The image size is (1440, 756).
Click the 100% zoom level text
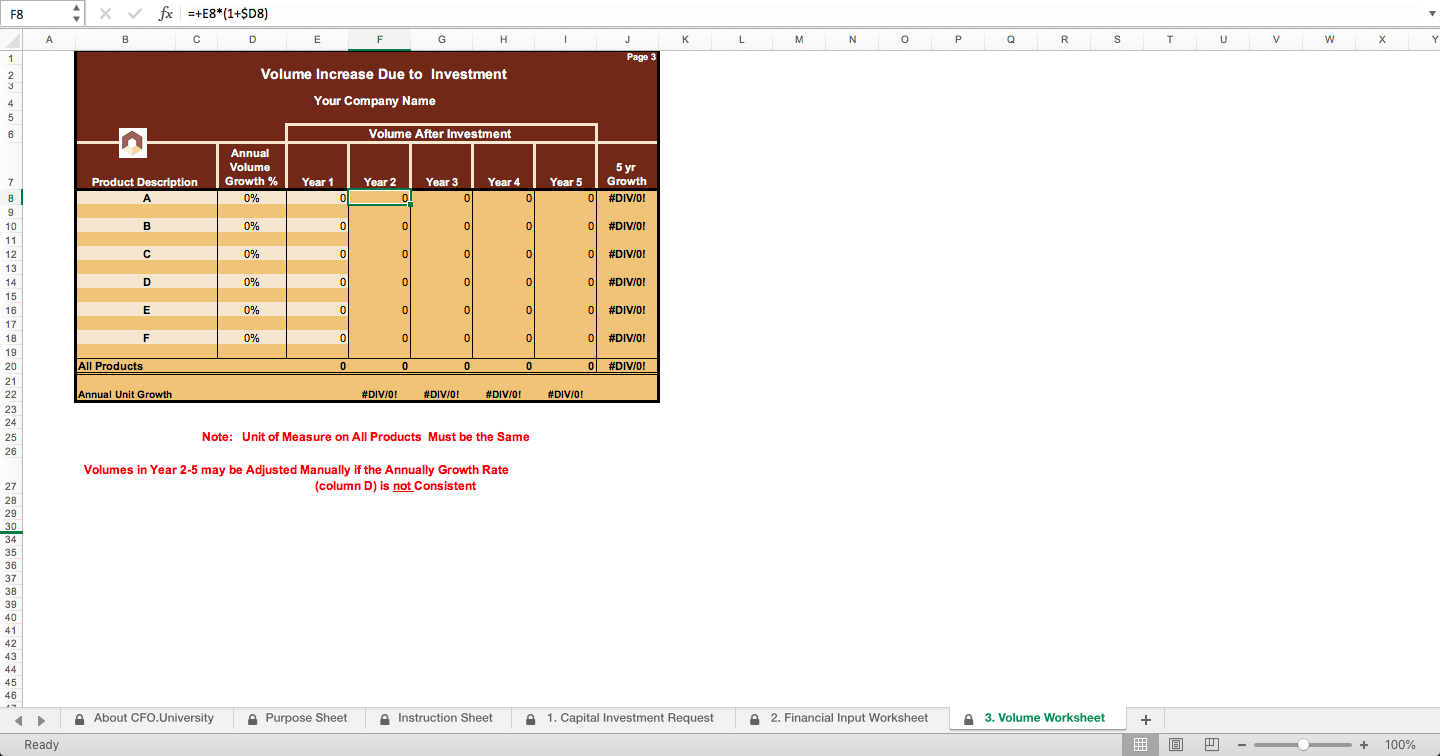tap(1400, 745)
